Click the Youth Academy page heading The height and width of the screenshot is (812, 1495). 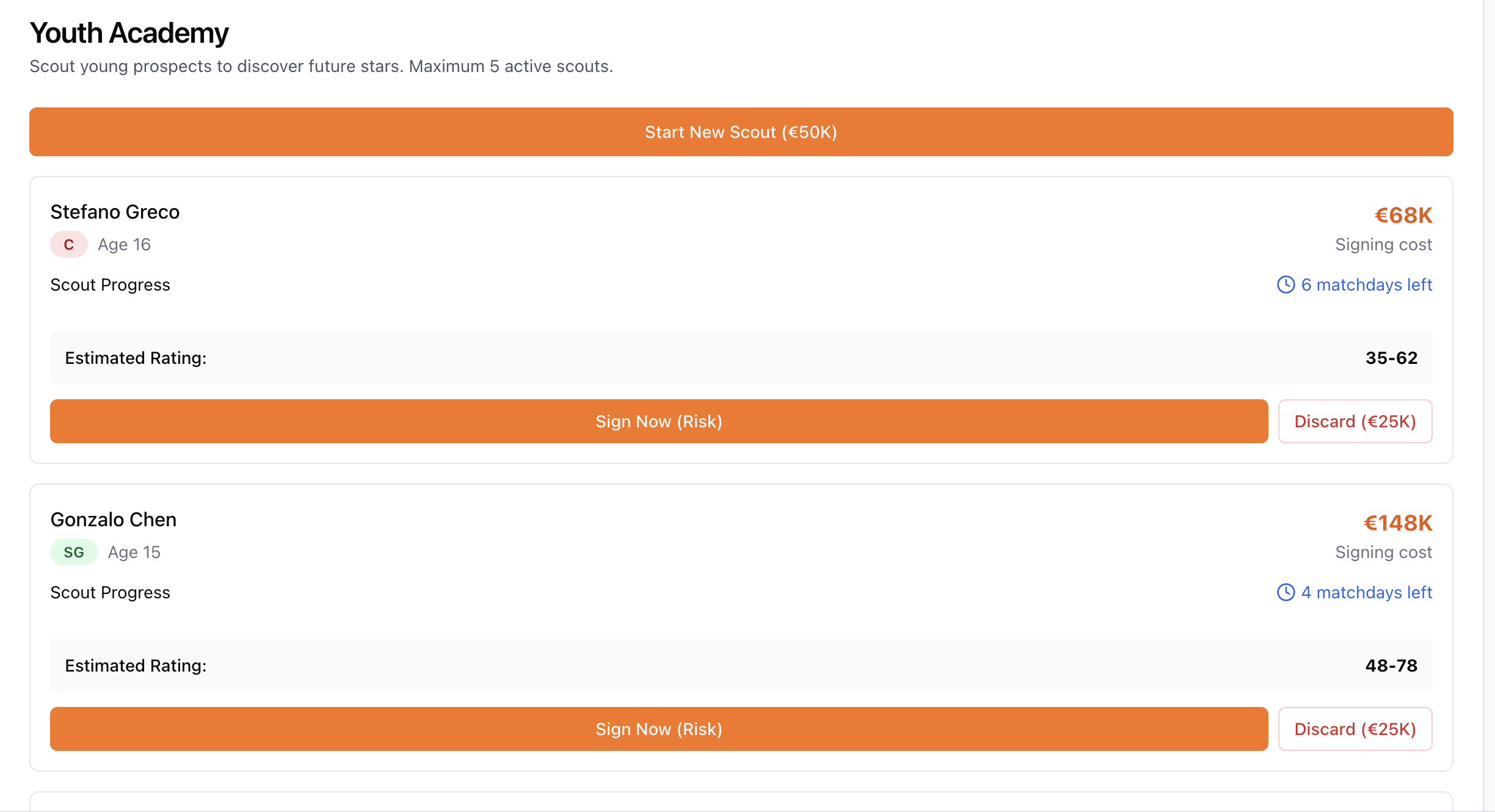[x=129, y=33]
